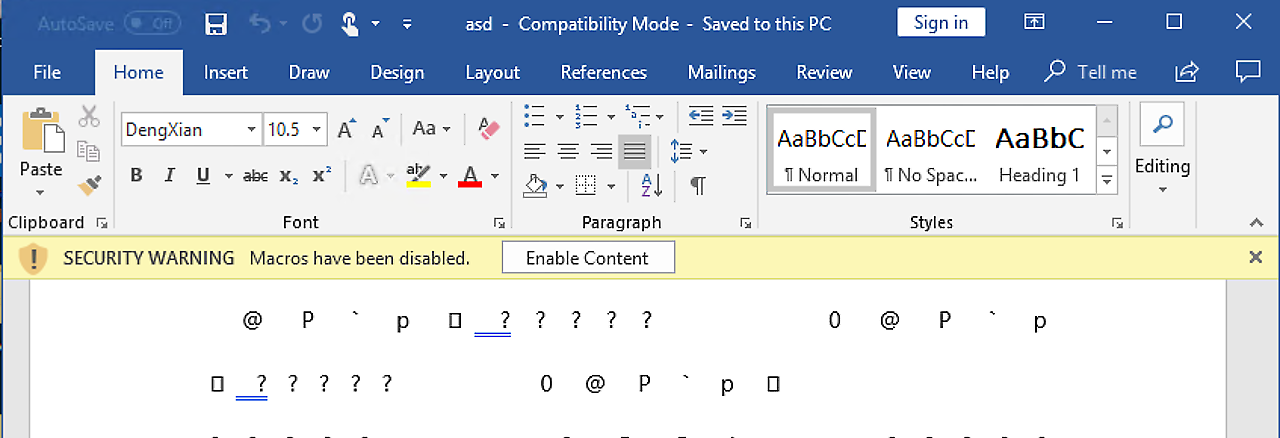Expand the Styles gallery More arrow

point(1107,181)
